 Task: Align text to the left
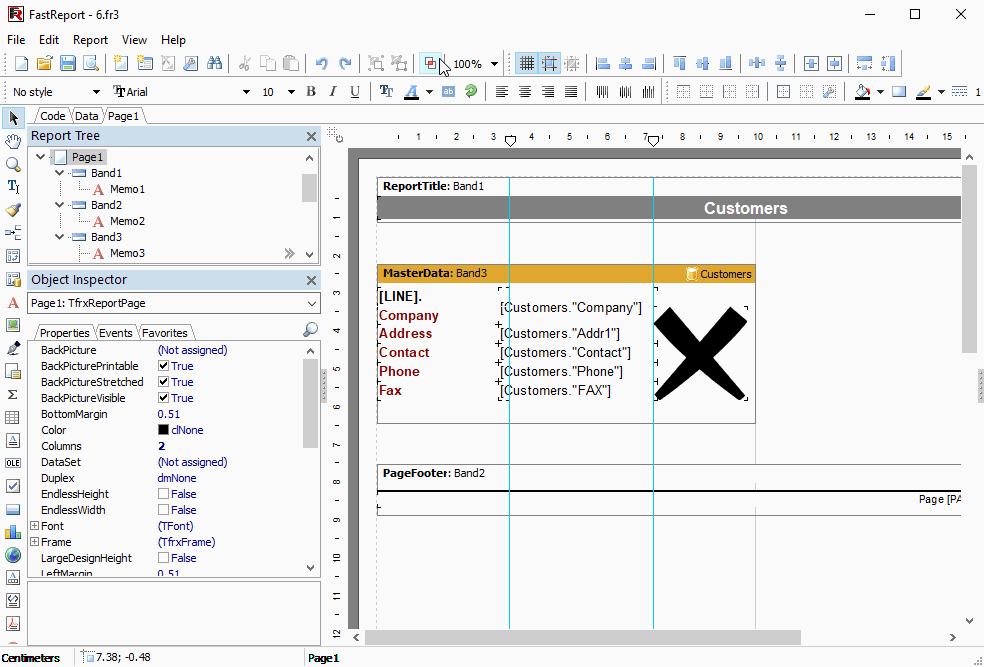[501, 92]
